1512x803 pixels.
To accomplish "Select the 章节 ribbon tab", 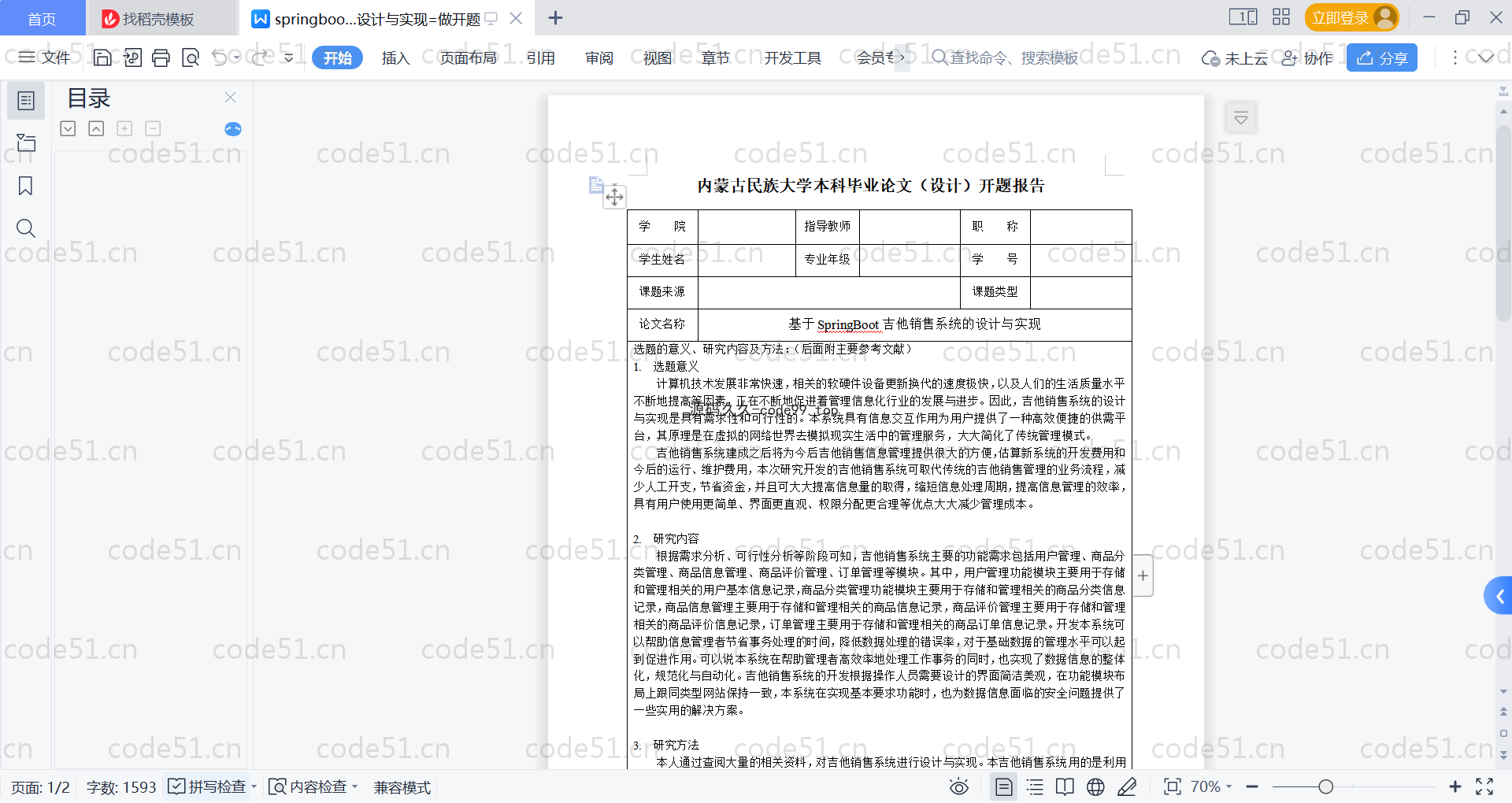I will coord(716,57).
